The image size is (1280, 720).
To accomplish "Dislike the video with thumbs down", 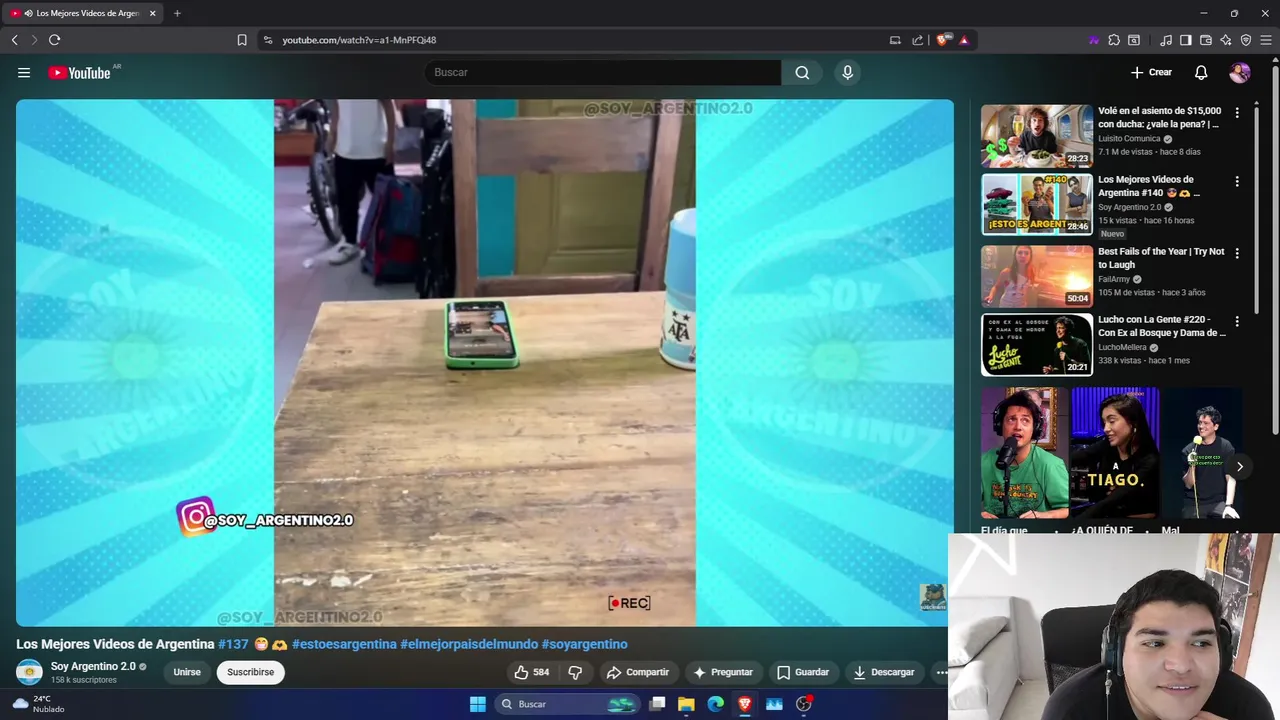I will tap(575, 672).
